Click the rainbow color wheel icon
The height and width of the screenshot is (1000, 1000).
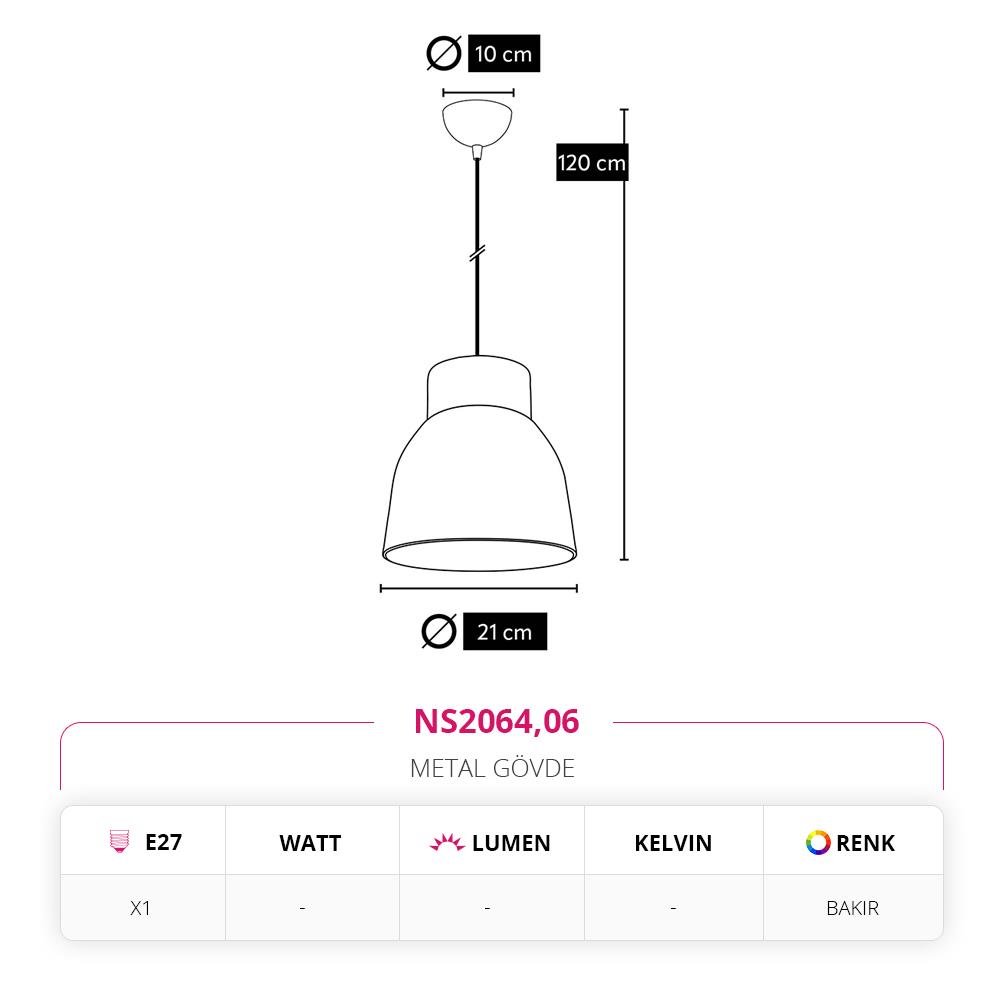[818, 843]
